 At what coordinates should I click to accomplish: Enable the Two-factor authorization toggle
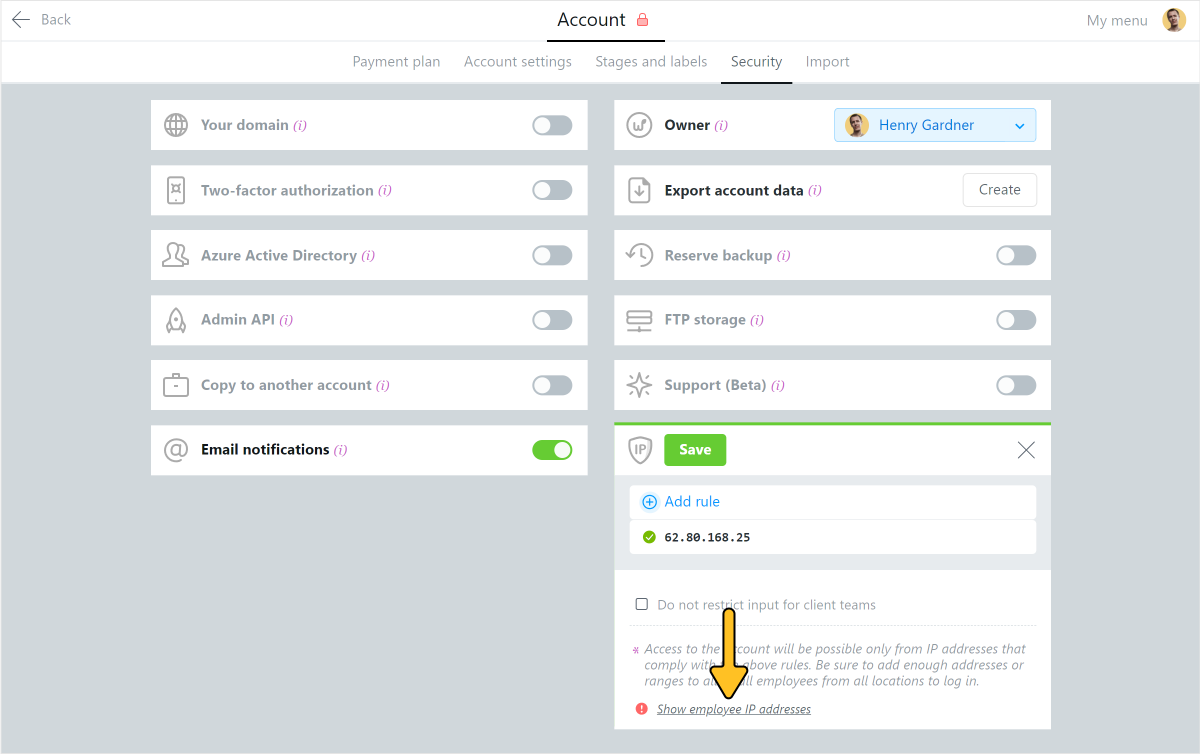552,190
